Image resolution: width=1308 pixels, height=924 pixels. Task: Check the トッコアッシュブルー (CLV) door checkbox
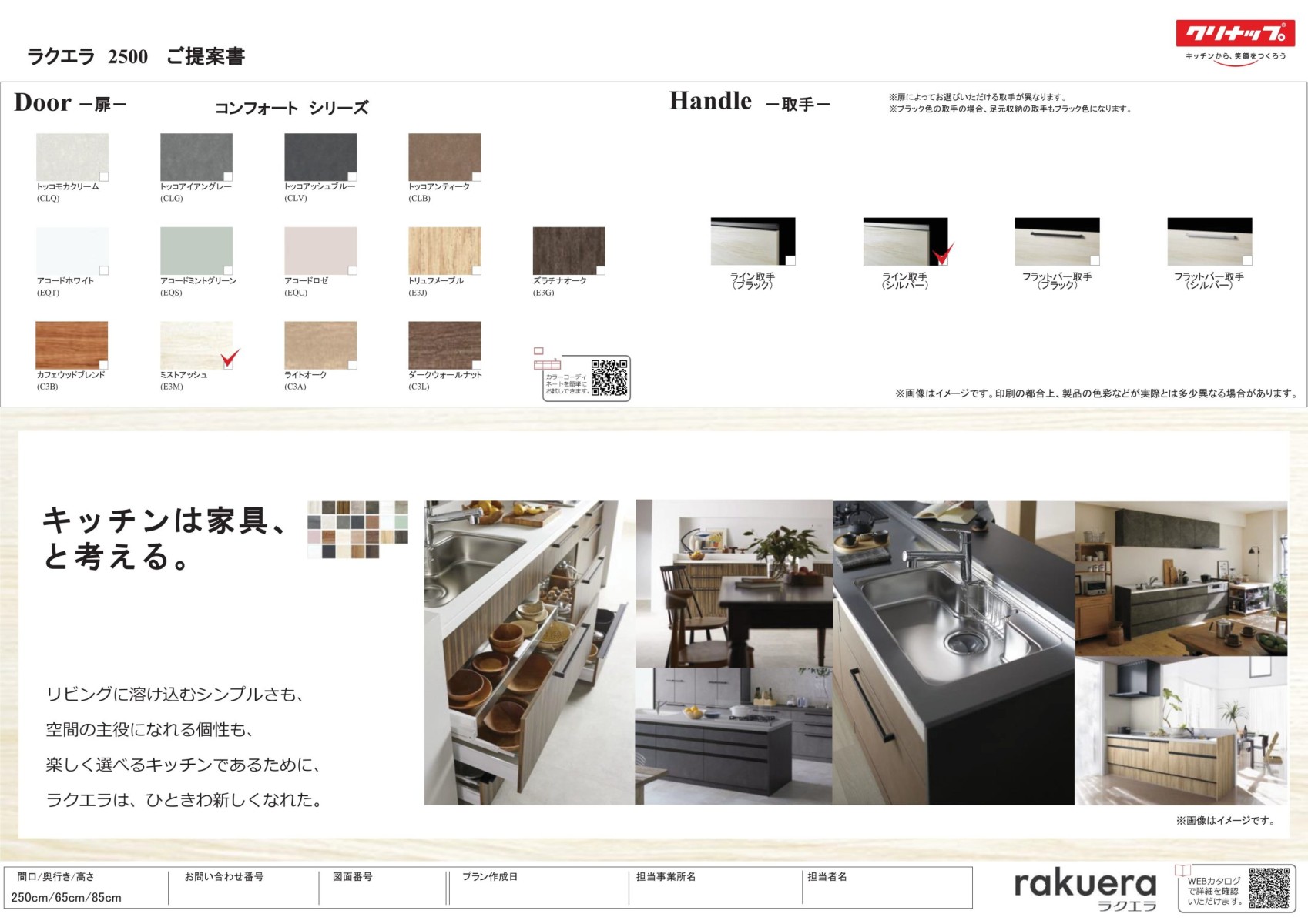coord(352,177)
